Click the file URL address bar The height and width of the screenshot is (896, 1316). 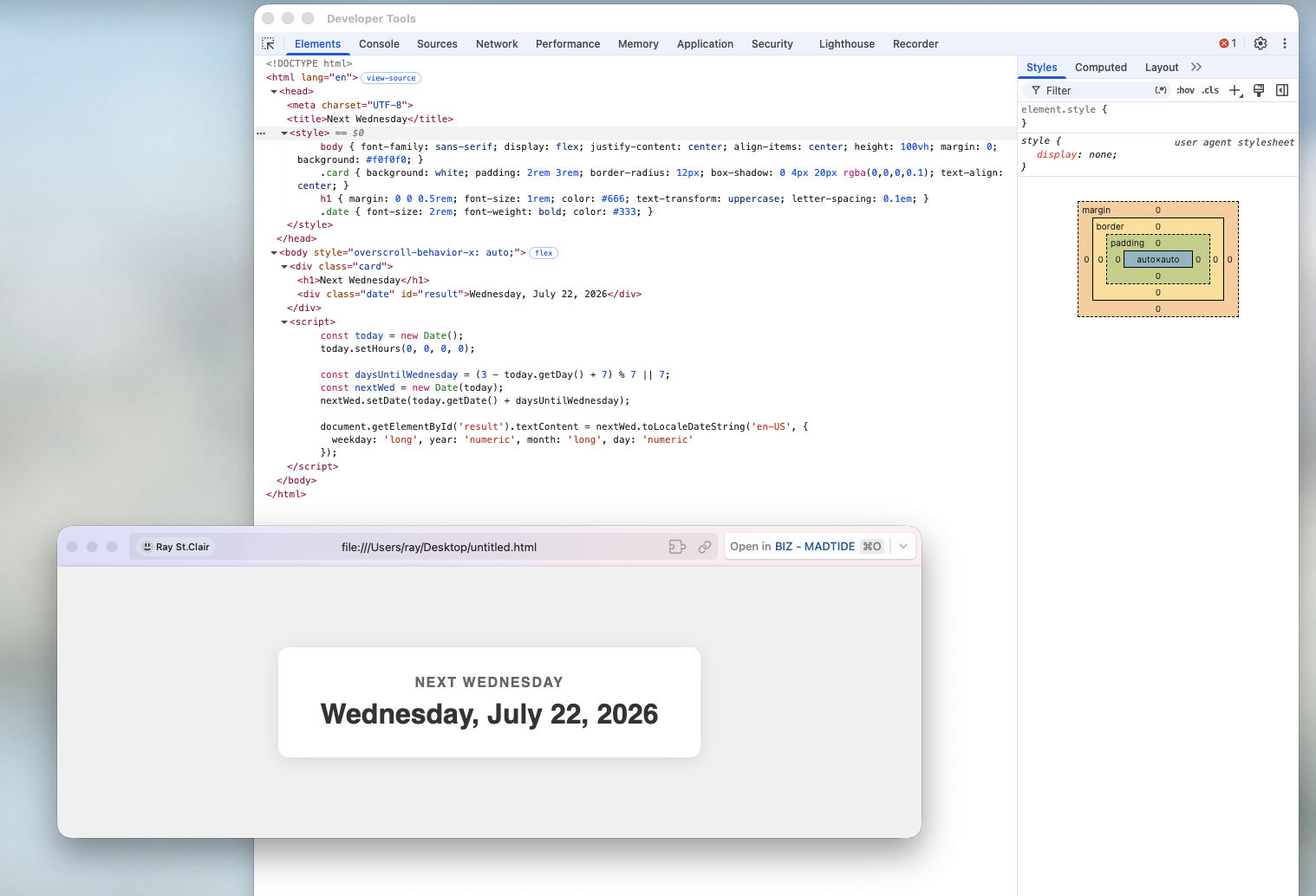tap(439, 547)
